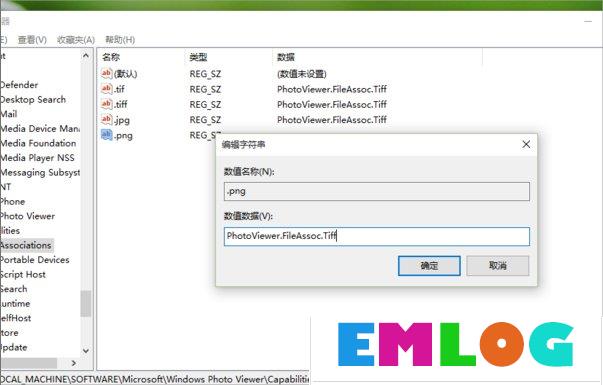This screenshot has height=385, width=603.
Task: Select the Capabilities key ending in 'lities'
Action: click(10, 231)
